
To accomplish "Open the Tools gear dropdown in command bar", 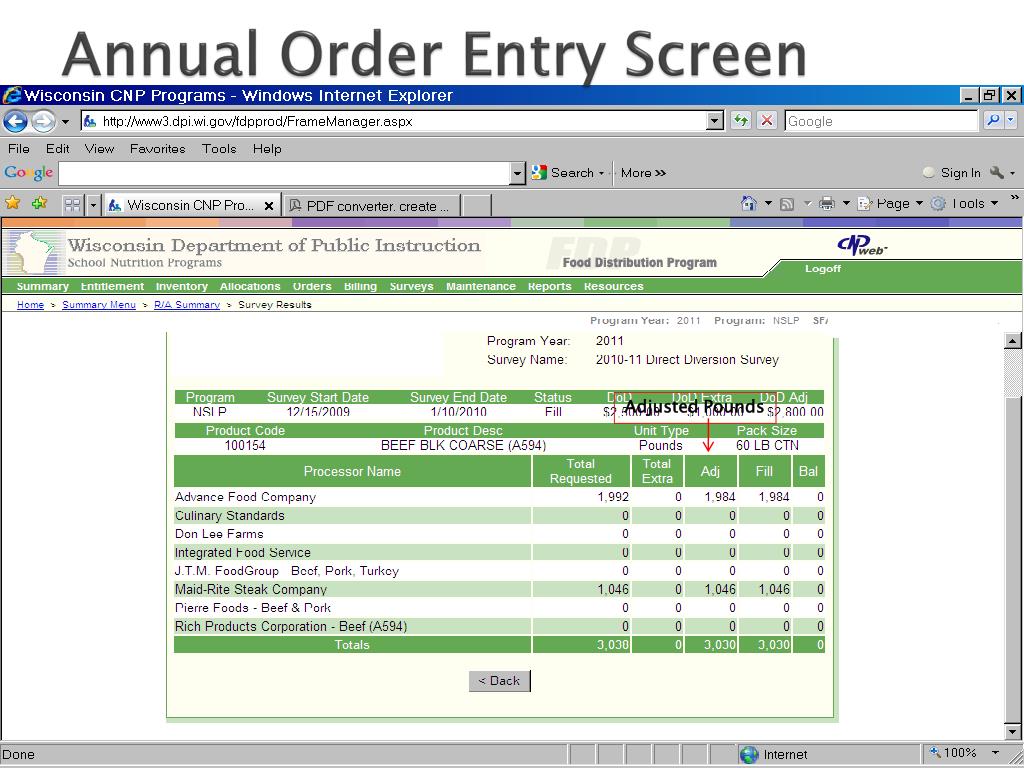I will (x=965, y=203).
